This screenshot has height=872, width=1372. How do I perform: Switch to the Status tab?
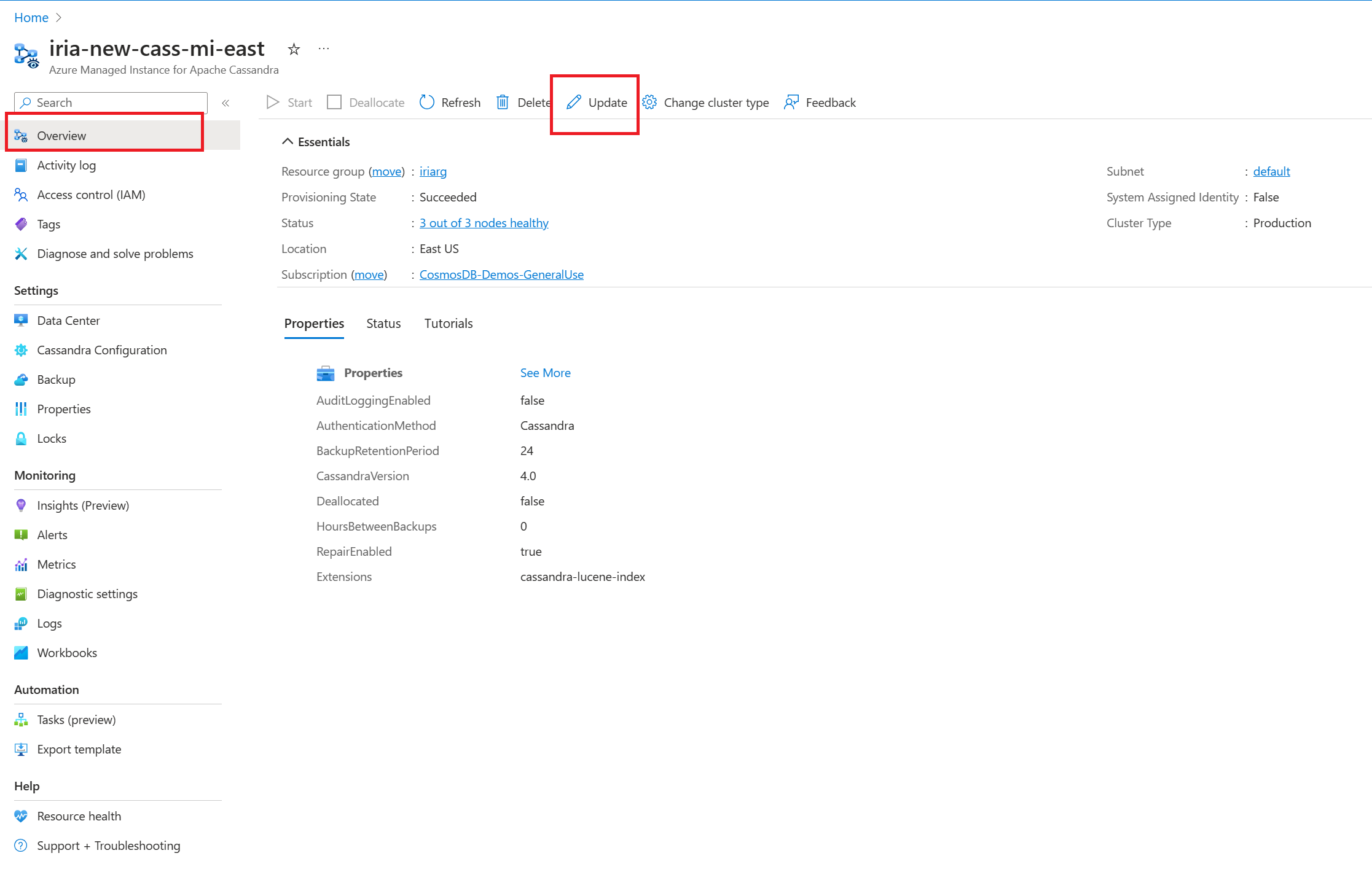[383, 323]
